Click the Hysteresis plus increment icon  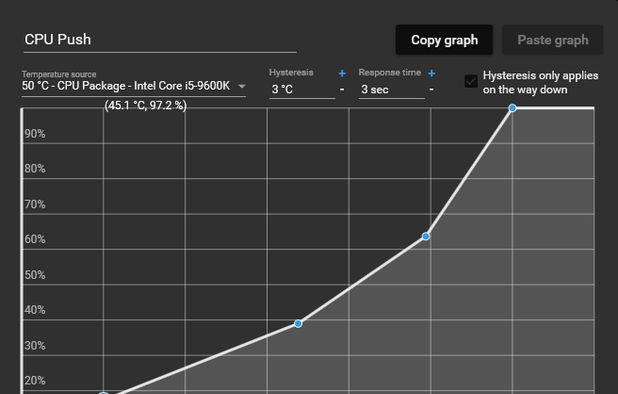[342, 73]
